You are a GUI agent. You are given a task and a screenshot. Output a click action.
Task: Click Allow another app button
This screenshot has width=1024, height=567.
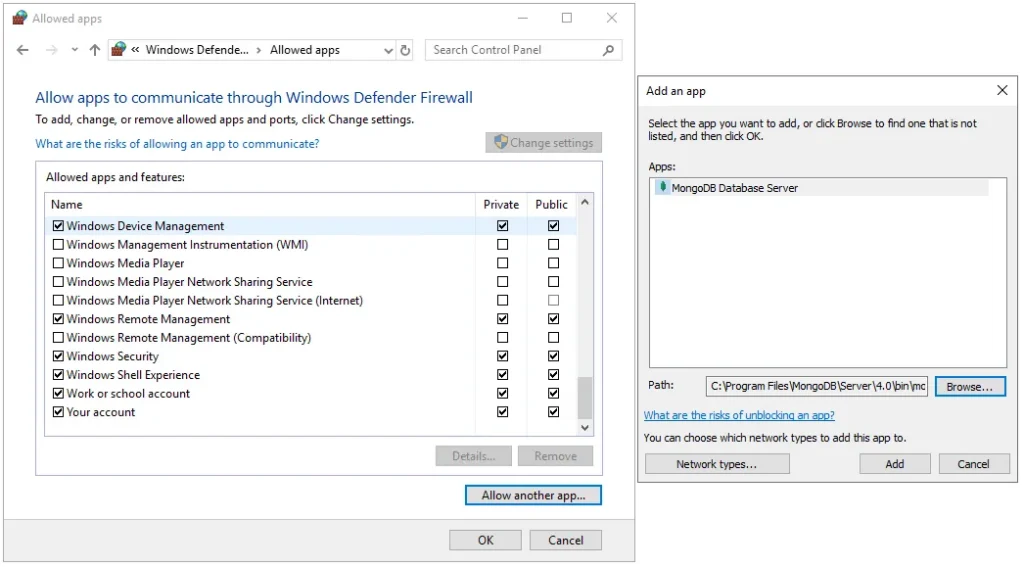coord(533,495)
